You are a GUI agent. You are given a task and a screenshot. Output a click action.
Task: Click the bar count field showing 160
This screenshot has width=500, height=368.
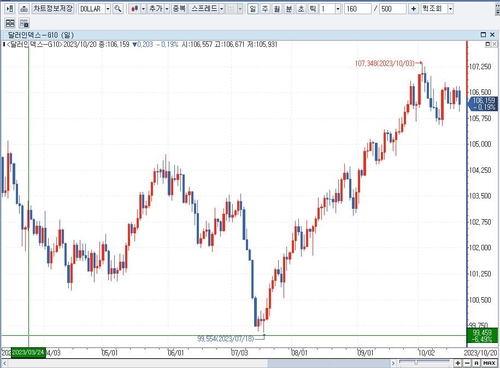358,9
